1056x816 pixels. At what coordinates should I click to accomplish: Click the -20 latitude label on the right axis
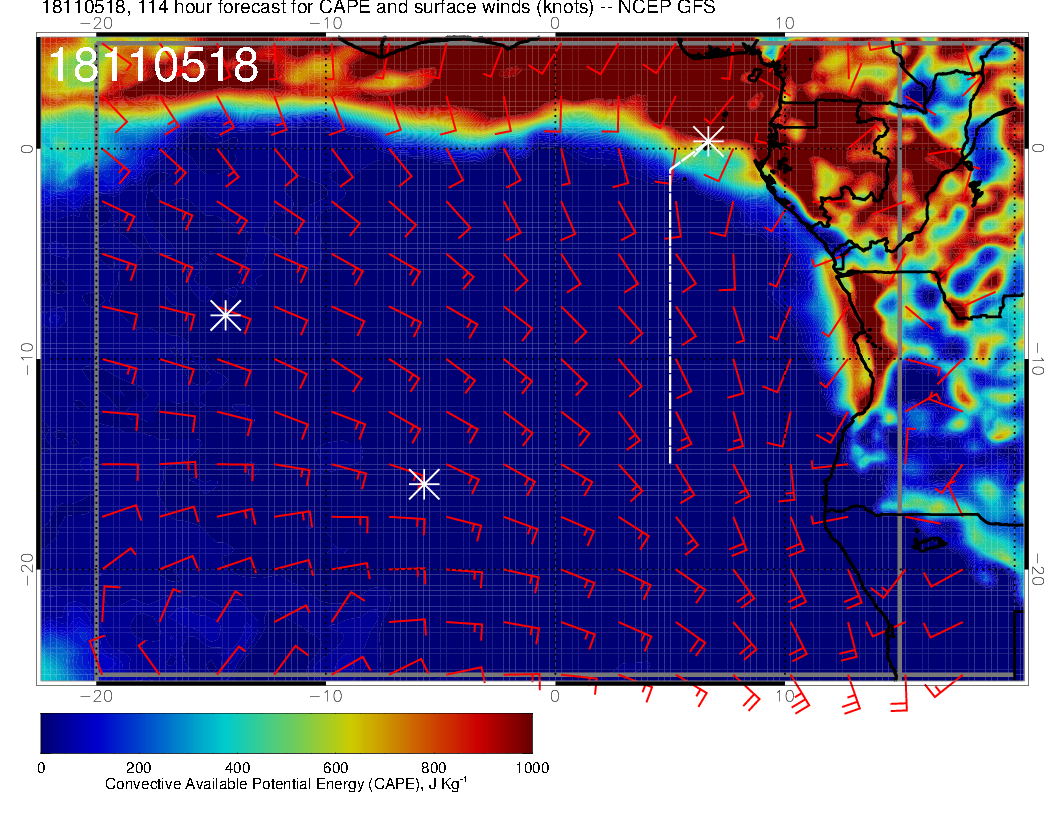1039,570
